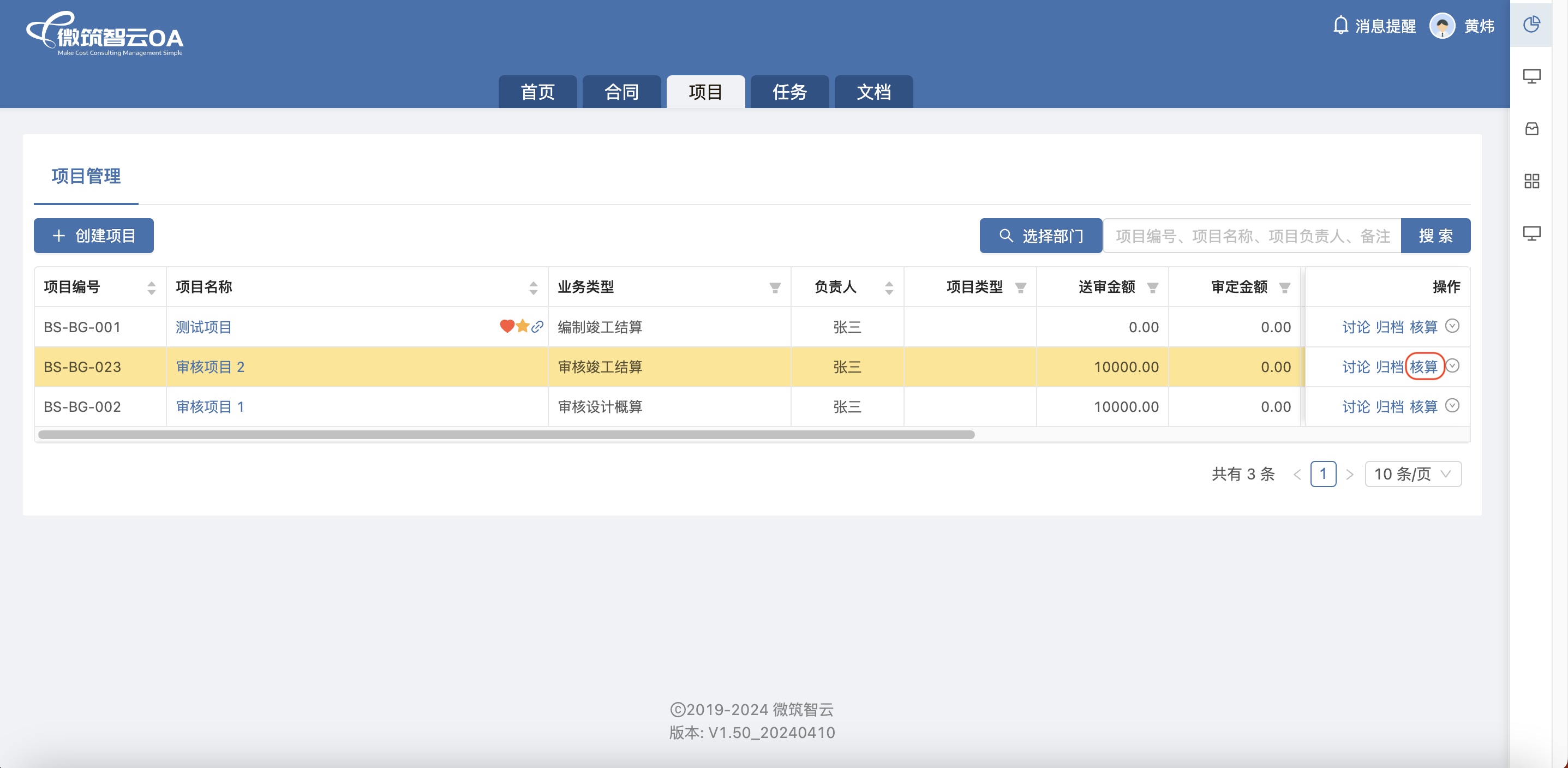
Task: Click the pie chart icon in right sidebar
Action: [x=1531, y=25]
